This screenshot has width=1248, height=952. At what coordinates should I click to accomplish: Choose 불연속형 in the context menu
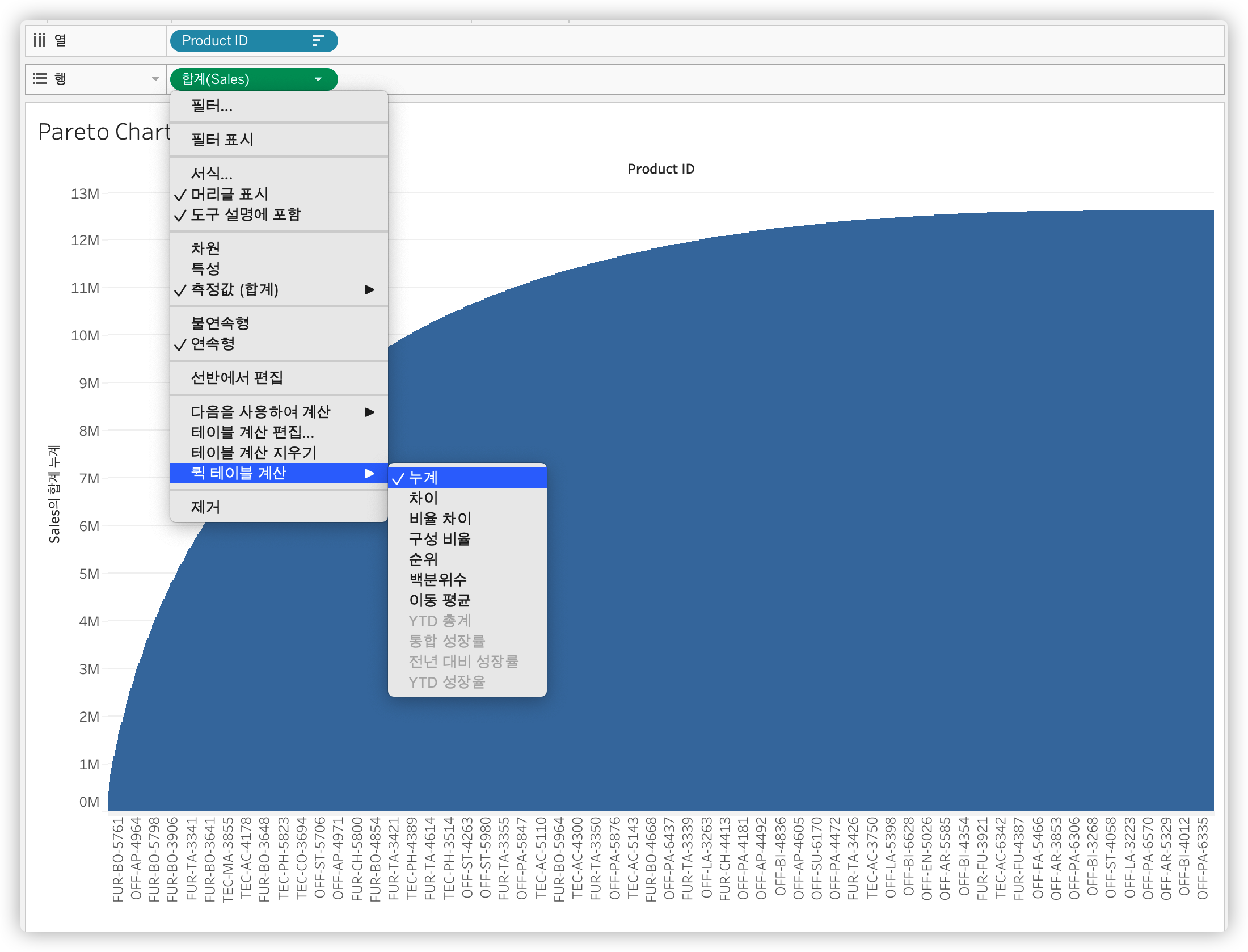point(220,323)
